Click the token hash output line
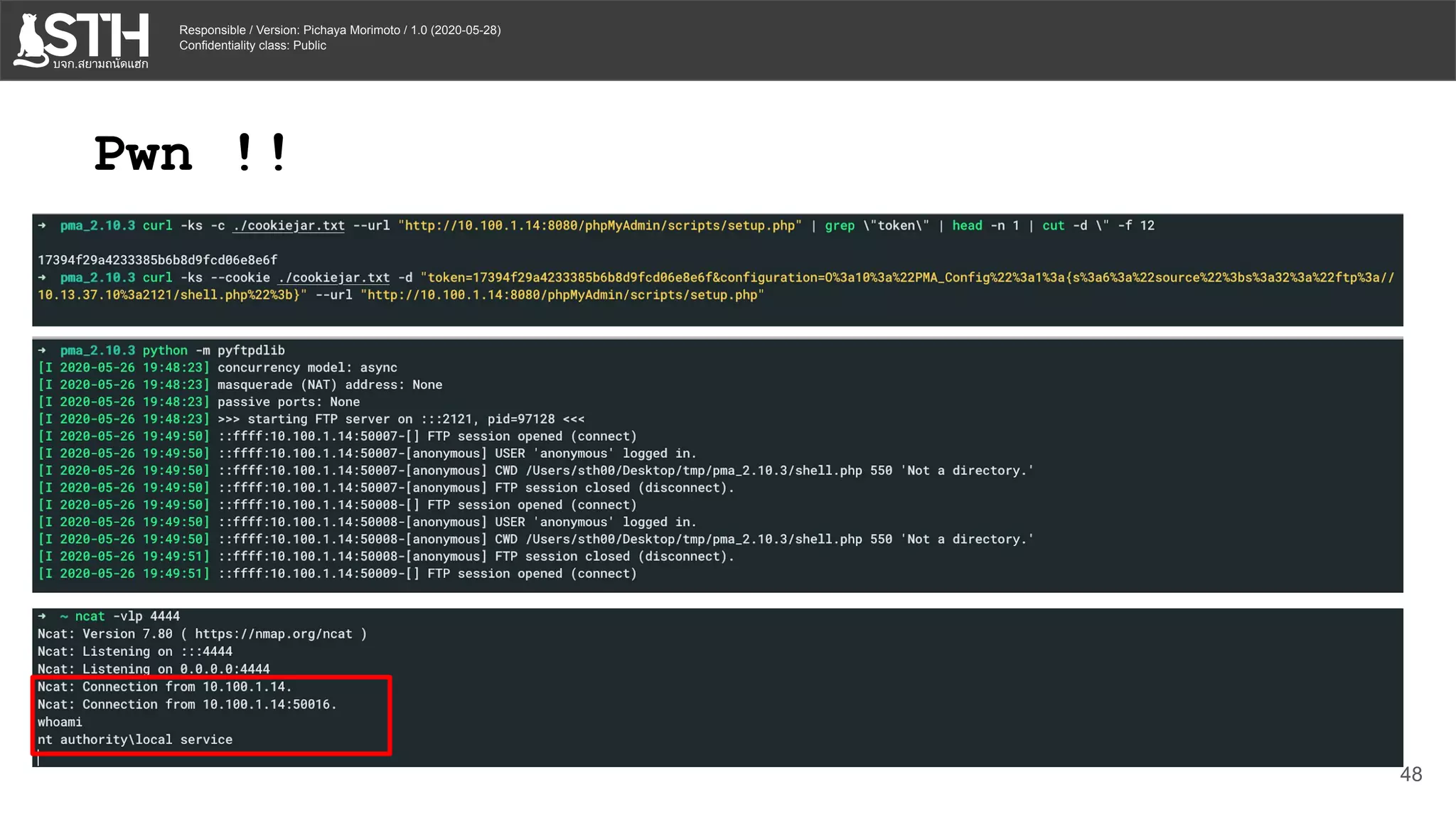The width and height of the screenshot is (1456, 819). (157, 260)
